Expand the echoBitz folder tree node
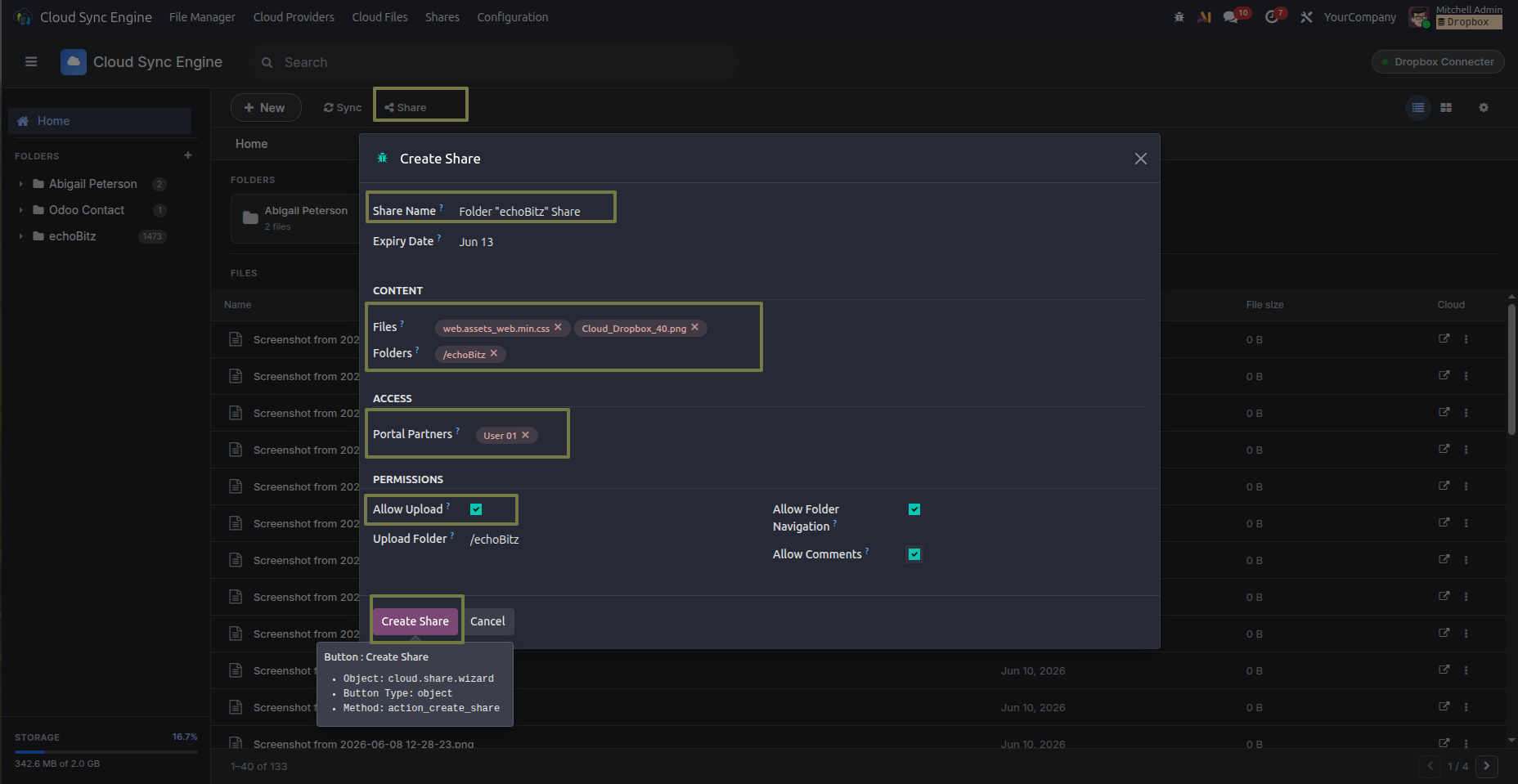The width and height of the screenshot is (1518, 784). click(20, 236)
